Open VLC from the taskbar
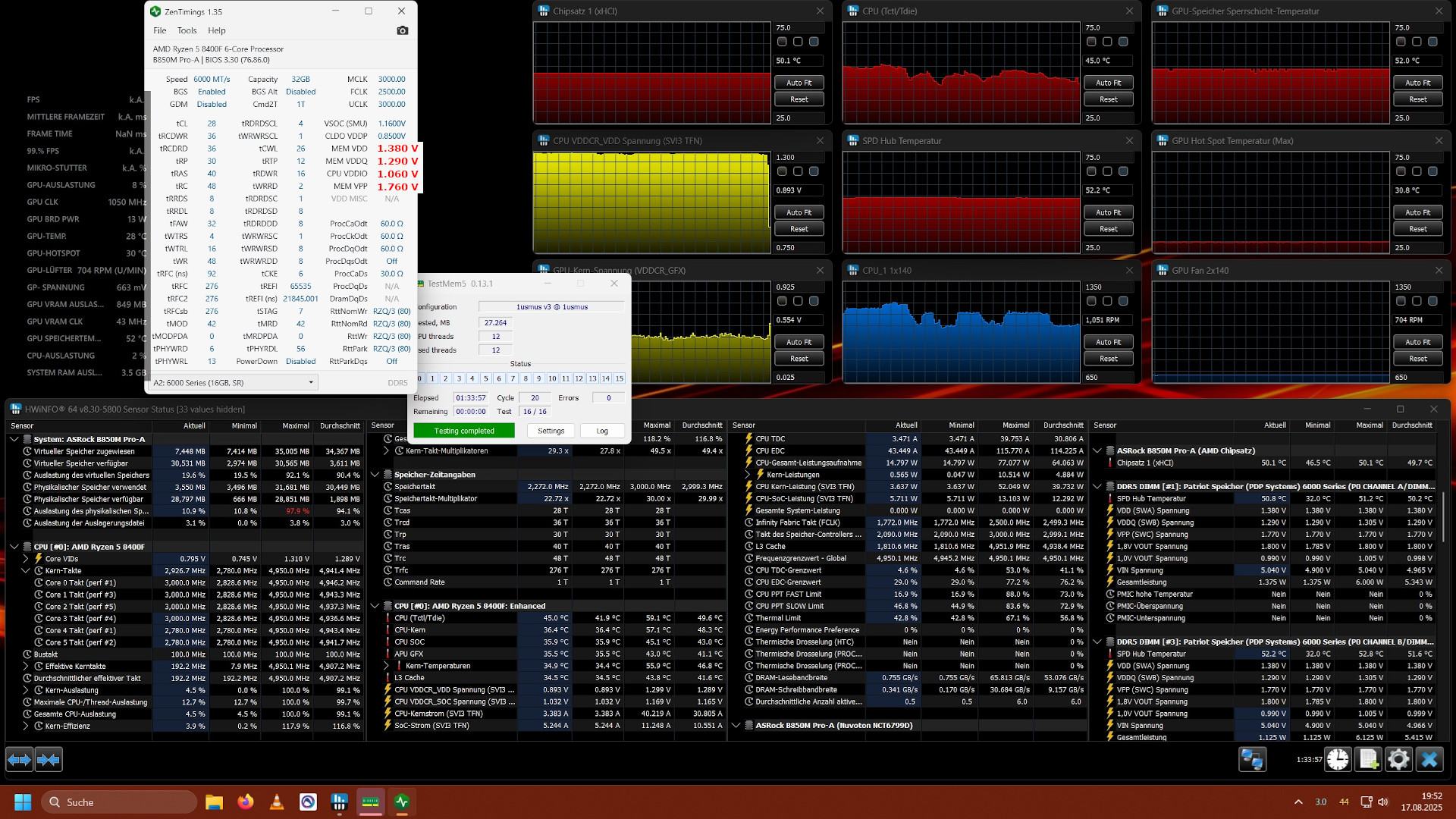Image resolution: width=1456 pixels, height=819 pixels. 277,802
